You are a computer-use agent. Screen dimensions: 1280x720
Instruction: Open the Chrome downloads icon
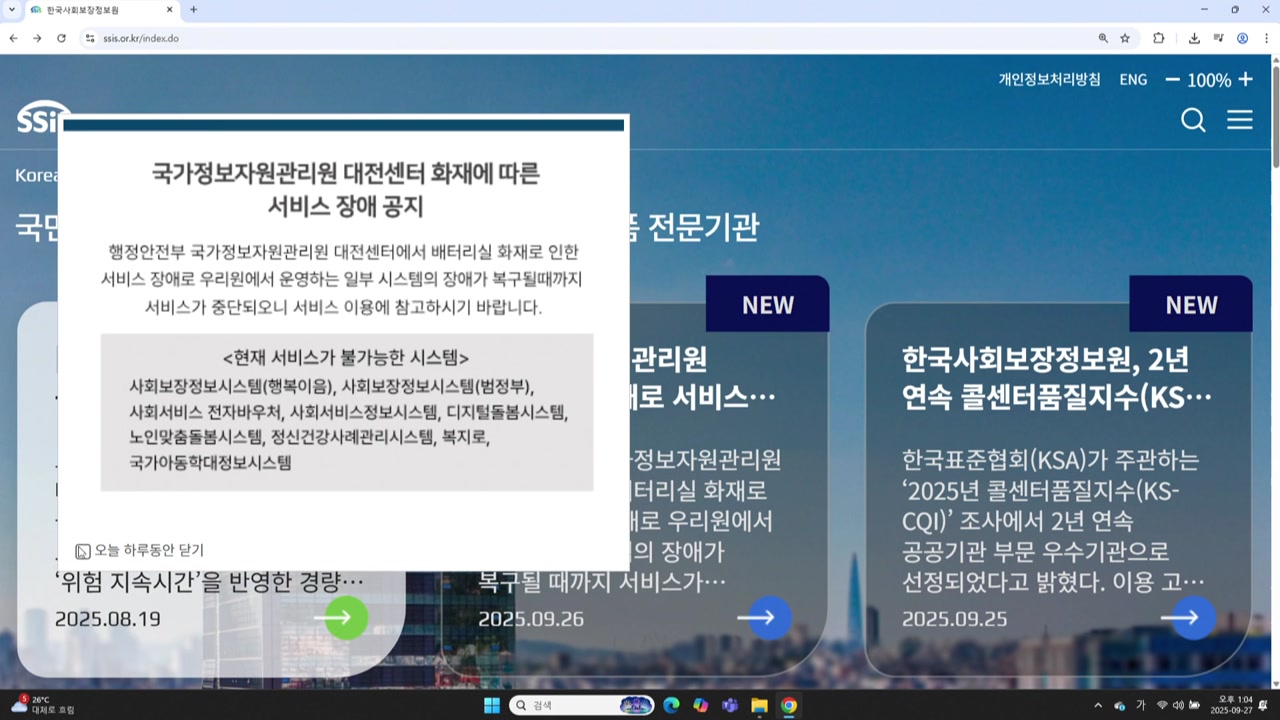tap(1194, 38)
